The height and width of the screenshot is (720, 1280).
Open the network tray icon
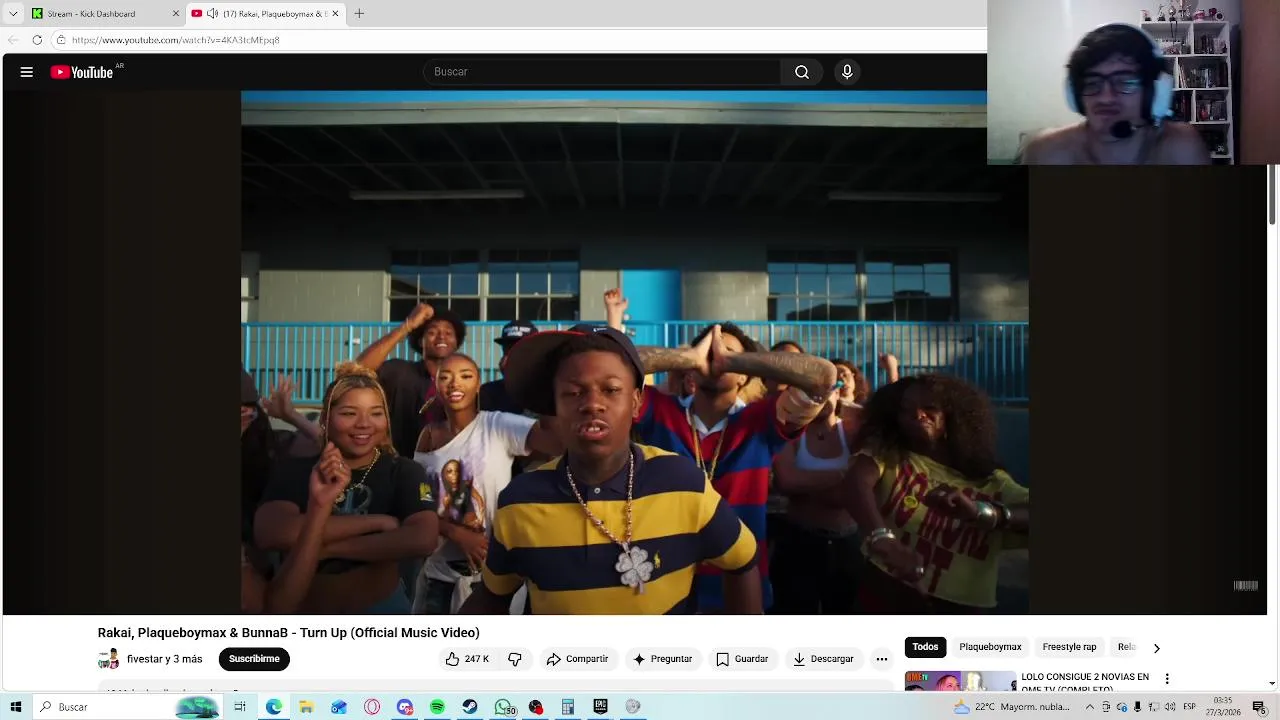pos(1154,707)
